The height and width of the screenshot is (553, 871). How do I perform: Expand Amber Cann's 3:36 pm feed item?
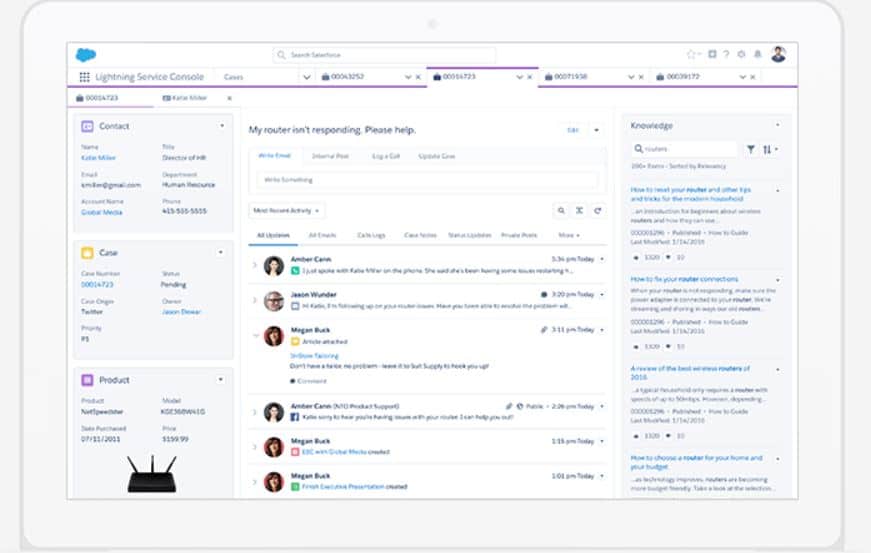click(x=255, y=265)
